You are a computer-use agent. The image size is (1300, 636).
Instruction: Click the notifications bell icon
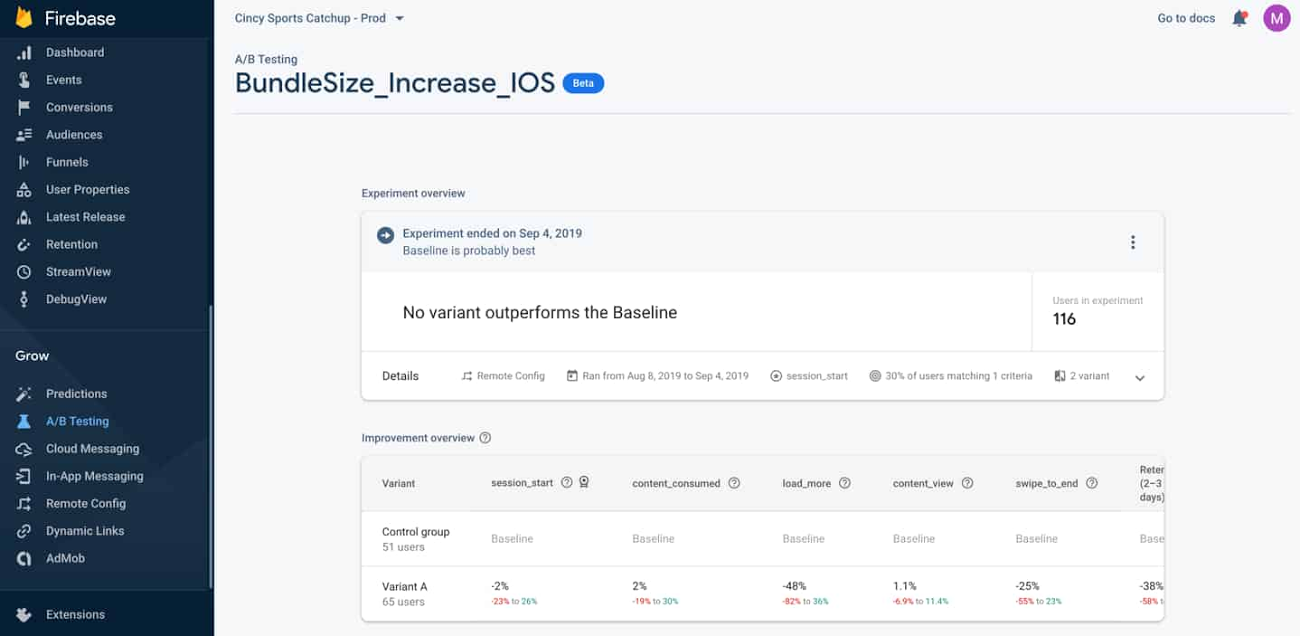[1239, 18]
